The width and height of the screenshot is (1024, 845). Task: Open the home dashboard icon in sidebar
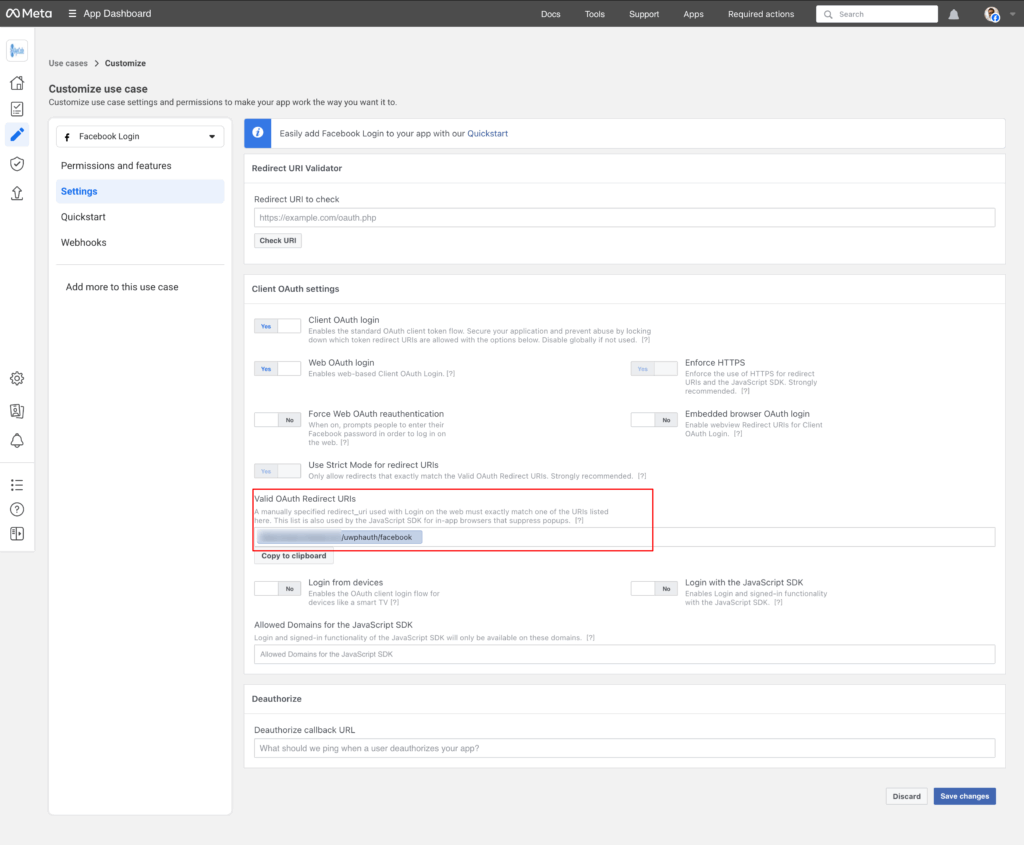17,83
